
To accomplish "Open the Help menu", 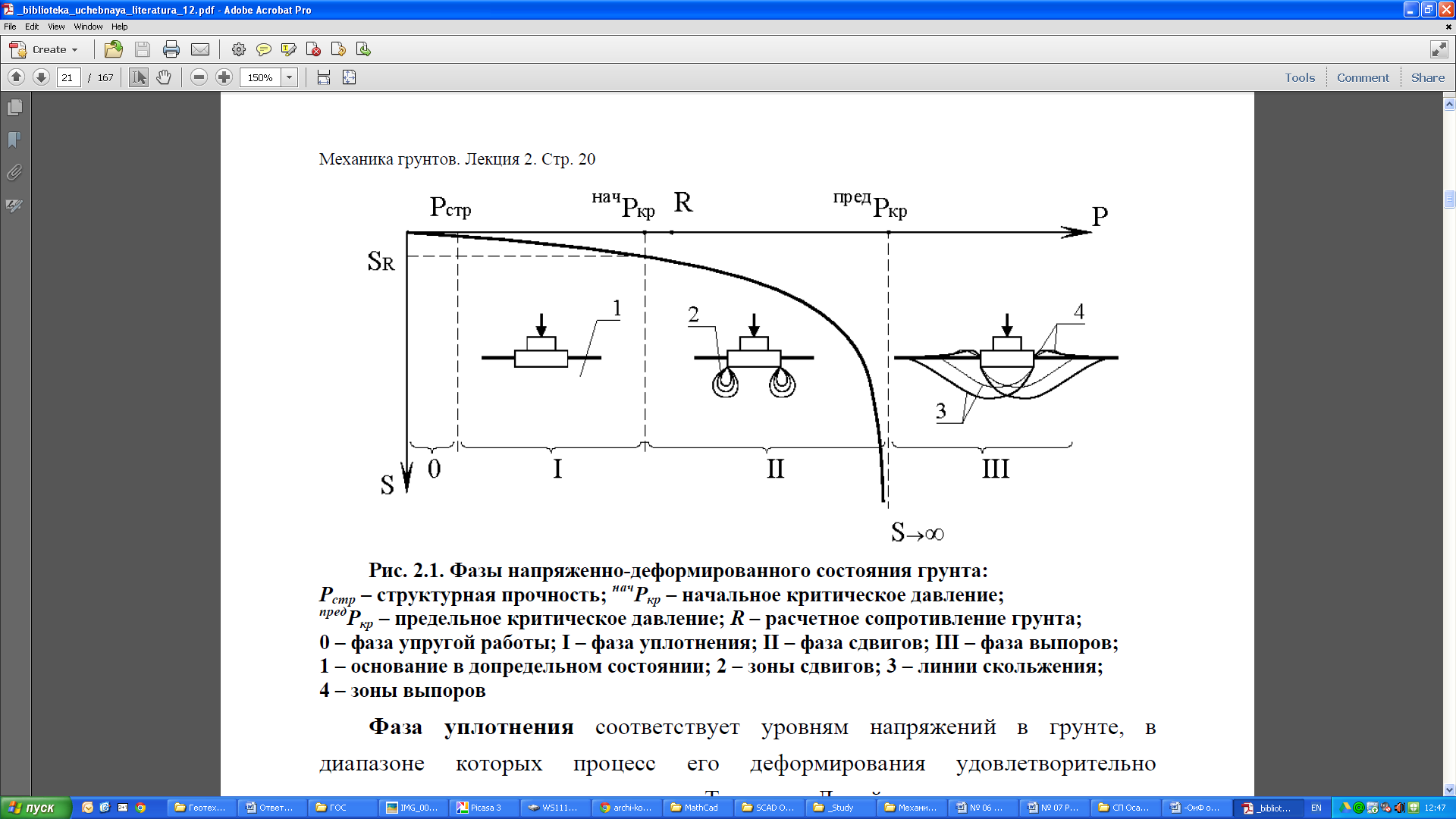I will point(120,27).
